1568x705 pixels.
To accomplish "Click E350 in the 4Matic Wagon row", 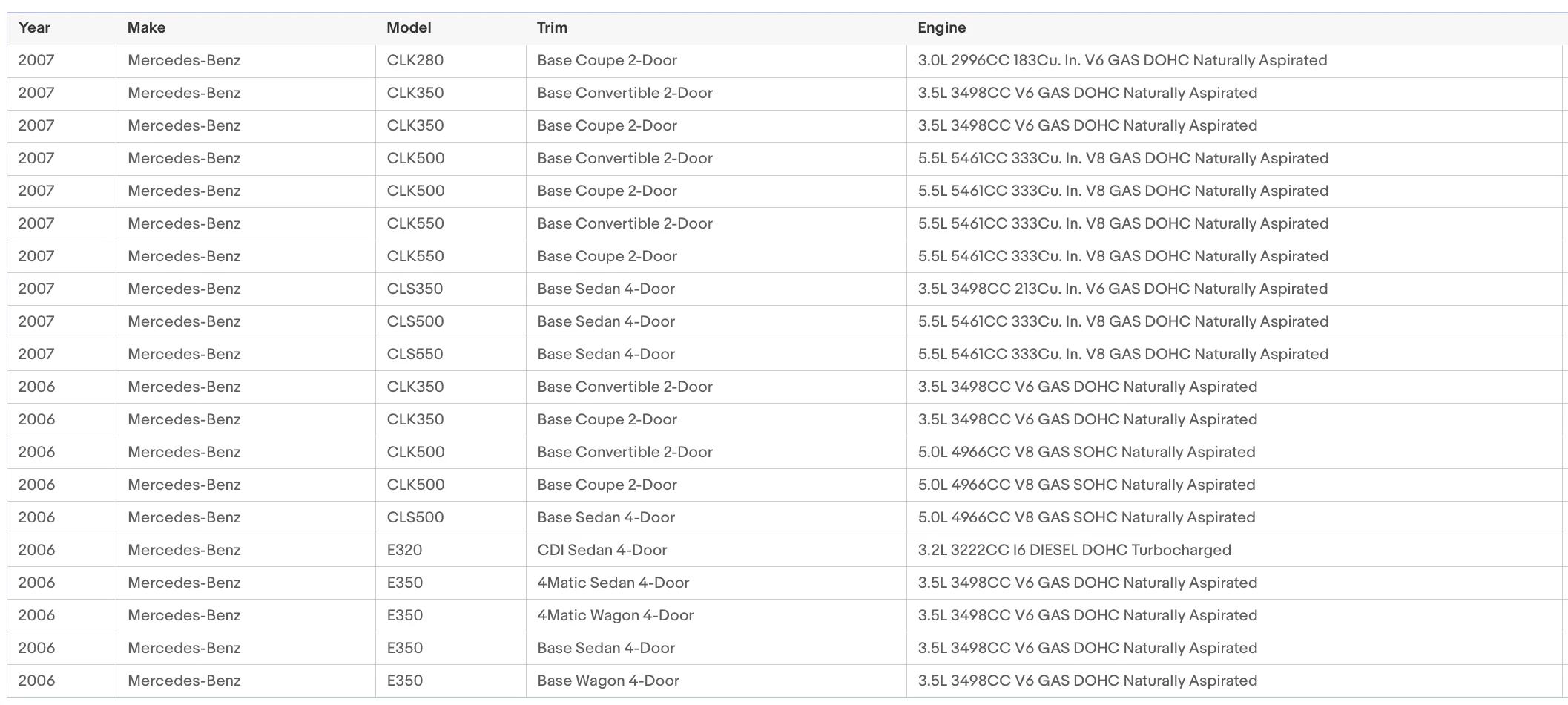I will click(x=451, y=616).
